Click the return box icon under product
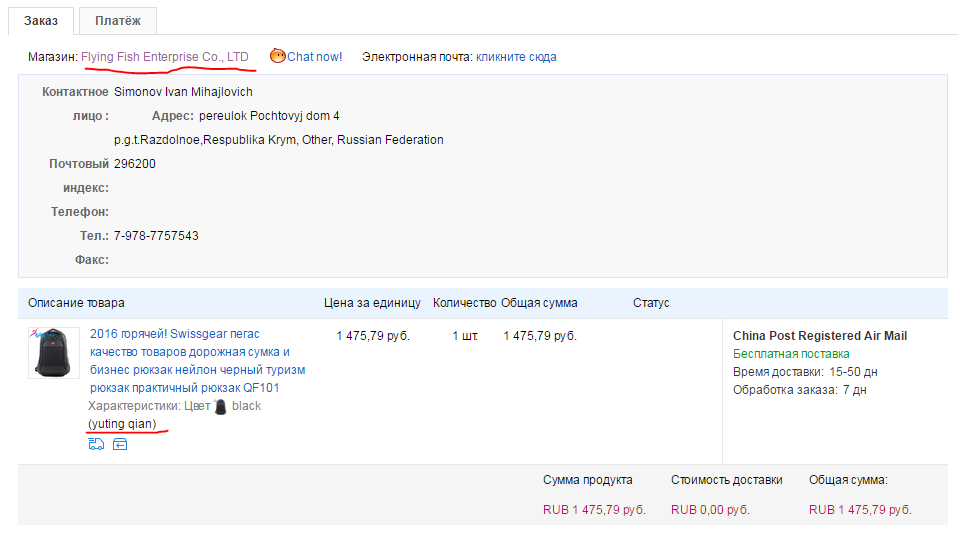960x535 pixels. [119, 444]
